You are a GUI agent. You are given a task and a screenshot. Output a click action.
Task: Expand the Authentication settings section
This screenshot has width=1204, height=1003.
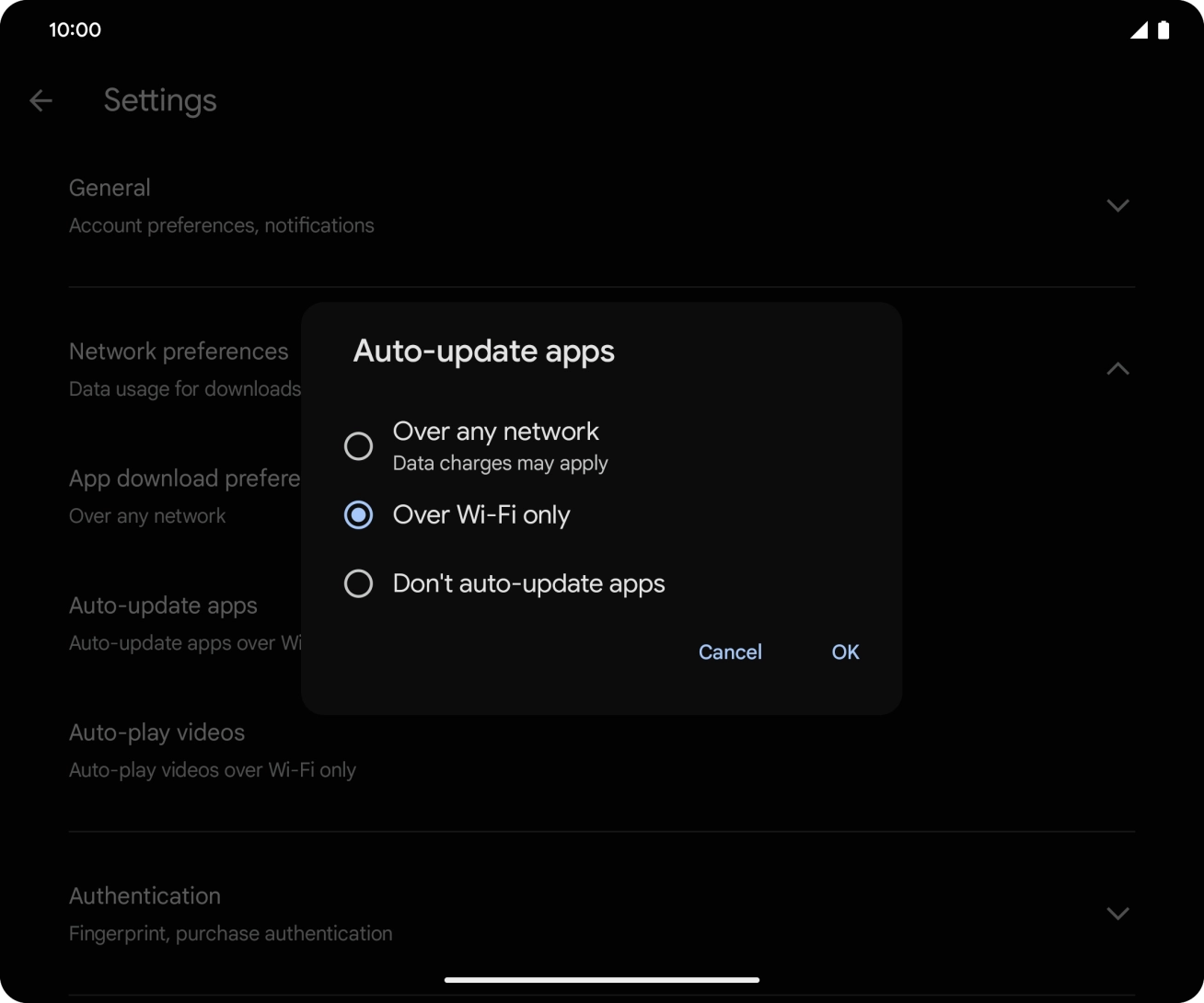point(1117,914)
